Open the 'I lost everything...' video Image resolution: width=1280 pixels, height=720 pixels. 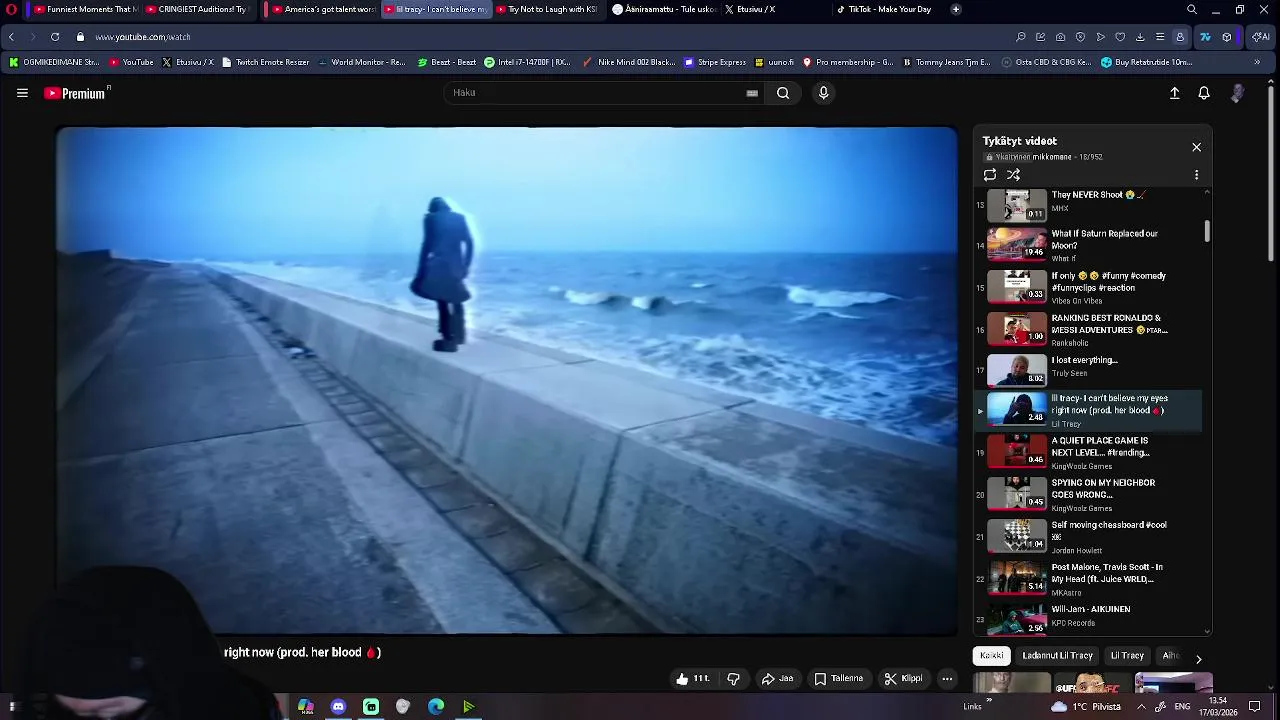pos(1088,371)
